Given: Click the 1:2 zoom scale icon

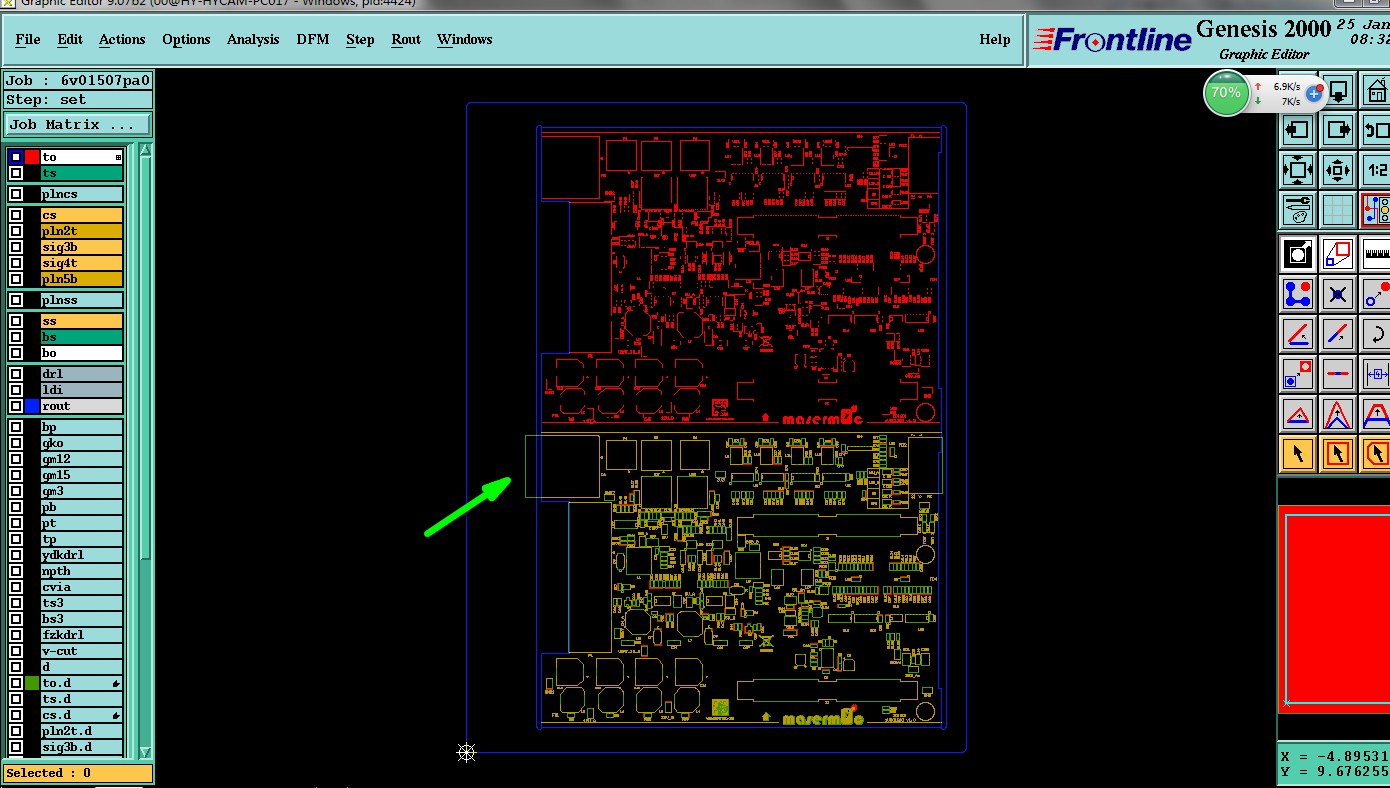Looking at the screenshot, I should pyautogui.click(x=1377, y=170).
